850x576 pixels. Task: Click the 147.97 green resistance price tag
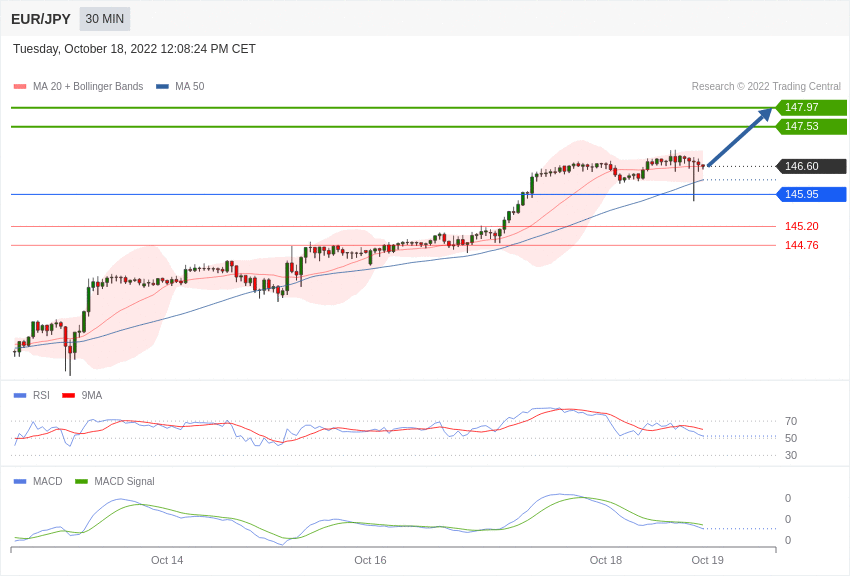810,107
